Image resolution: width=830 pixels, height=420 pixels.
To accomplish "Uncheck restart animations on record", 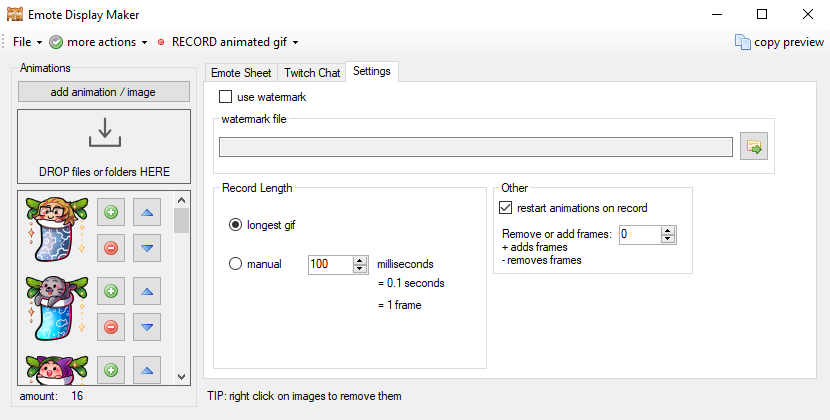I will [x=505, y=208].
